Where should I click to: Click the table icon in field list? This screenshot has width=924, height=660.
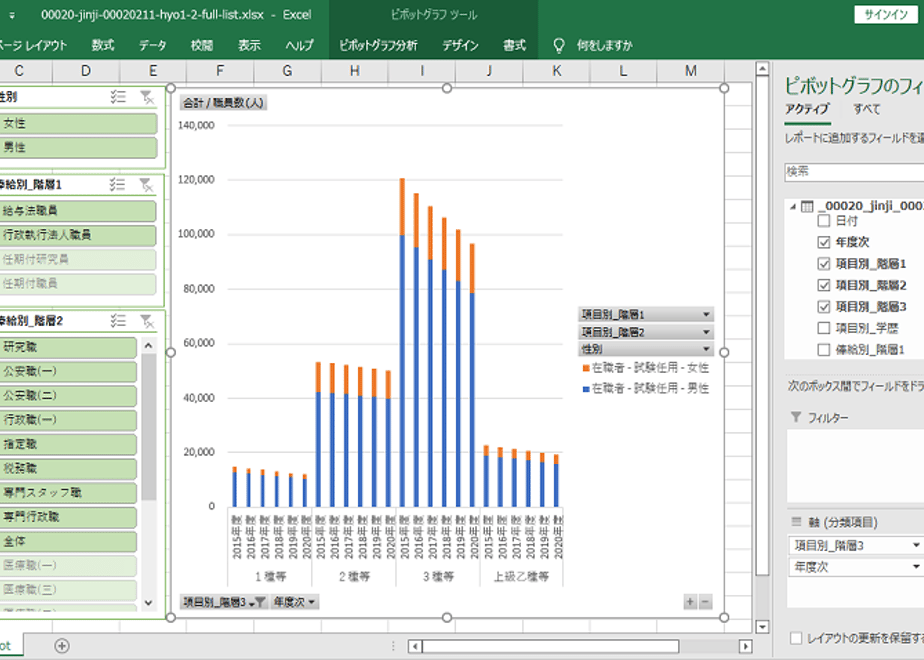click(x=807, y=206)
